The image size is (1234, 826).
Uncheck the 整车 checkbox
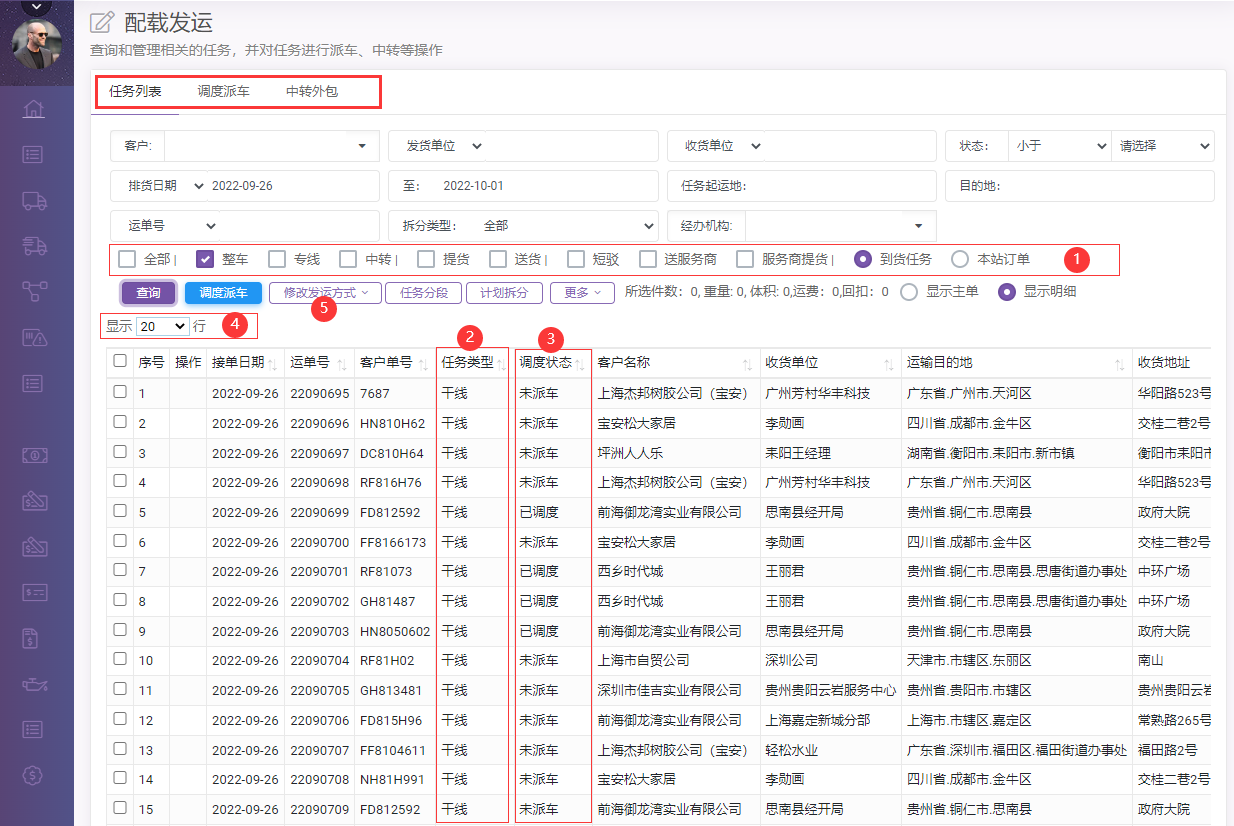[205, 259]
